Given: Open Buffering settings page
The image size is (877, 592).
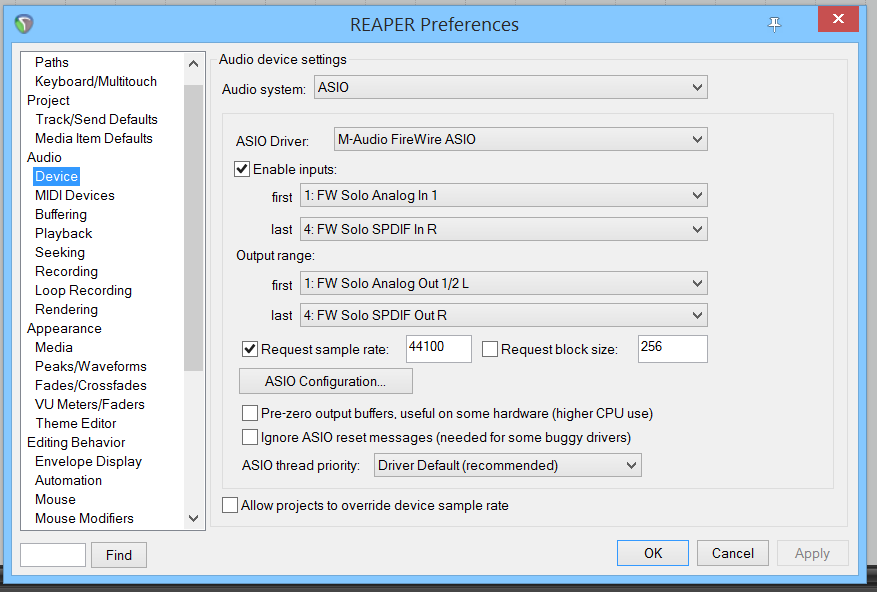Looking at the screenshot, I should tap(60, 214).
